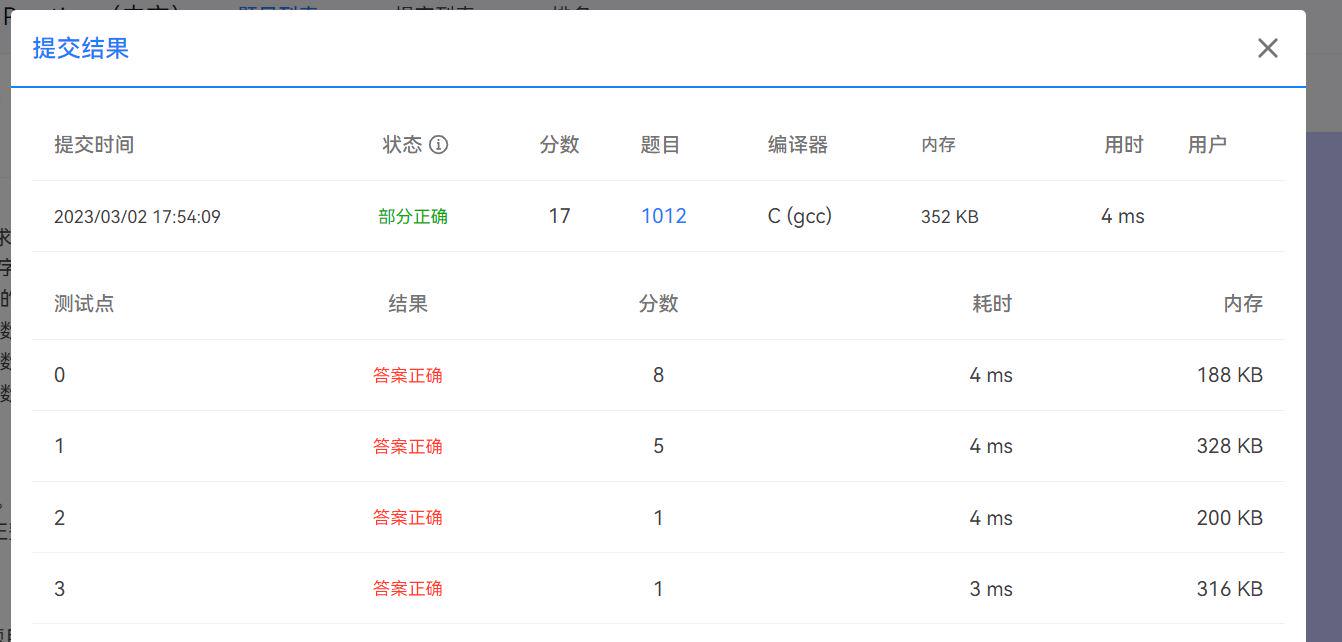Select the total score 17

click(x=559, y=216)
